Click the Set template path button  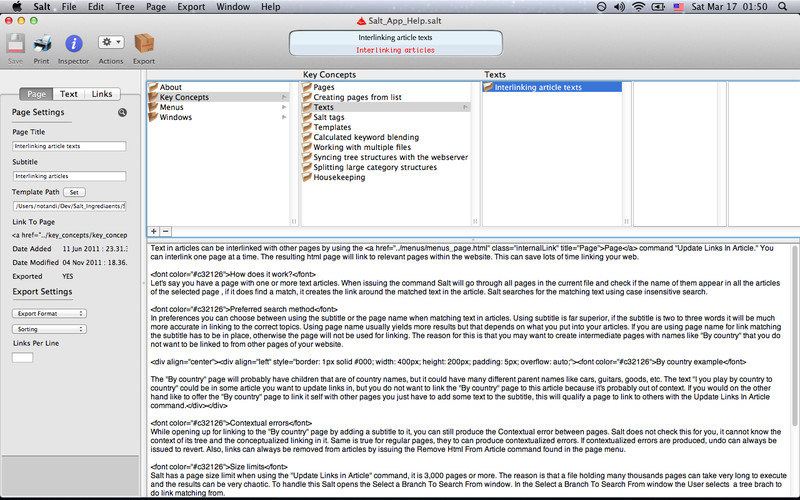pyautogui.click(x=74, y=192)
